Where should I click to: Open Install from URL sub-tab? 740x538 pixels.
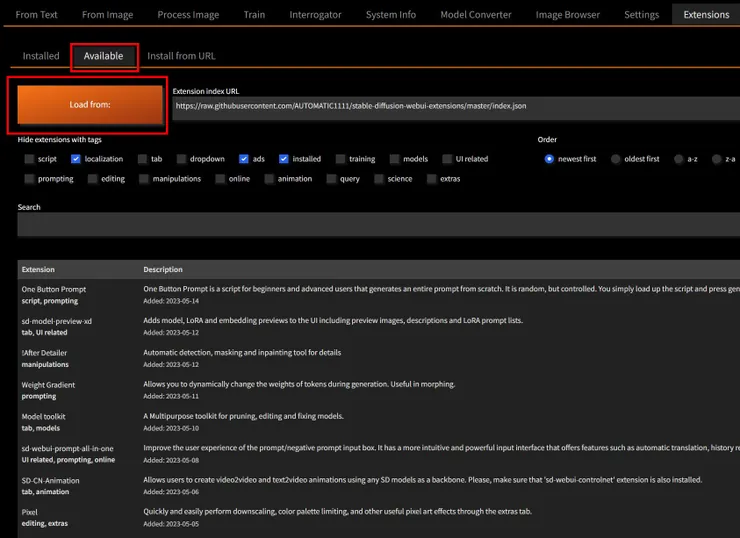181,56
